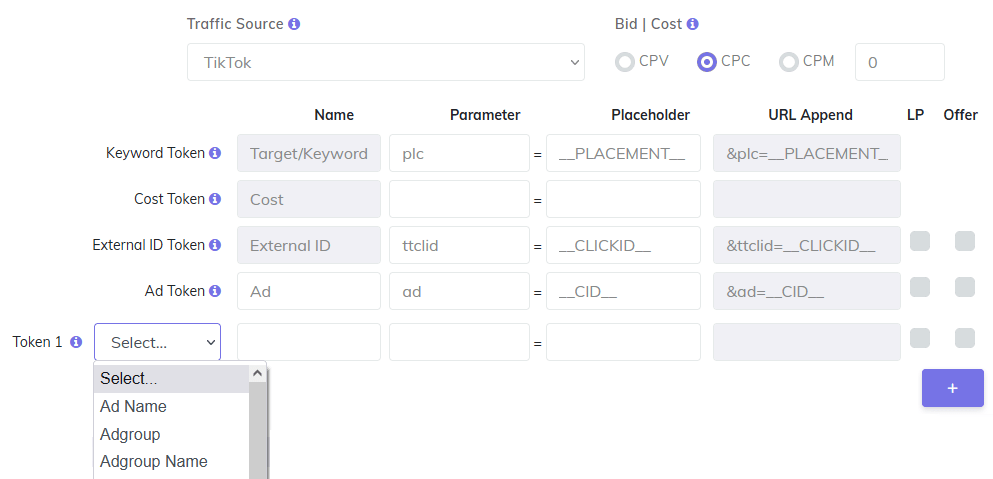Select the CPV radio button
This screenshot has height=479, width=993.
coord(625,62)
